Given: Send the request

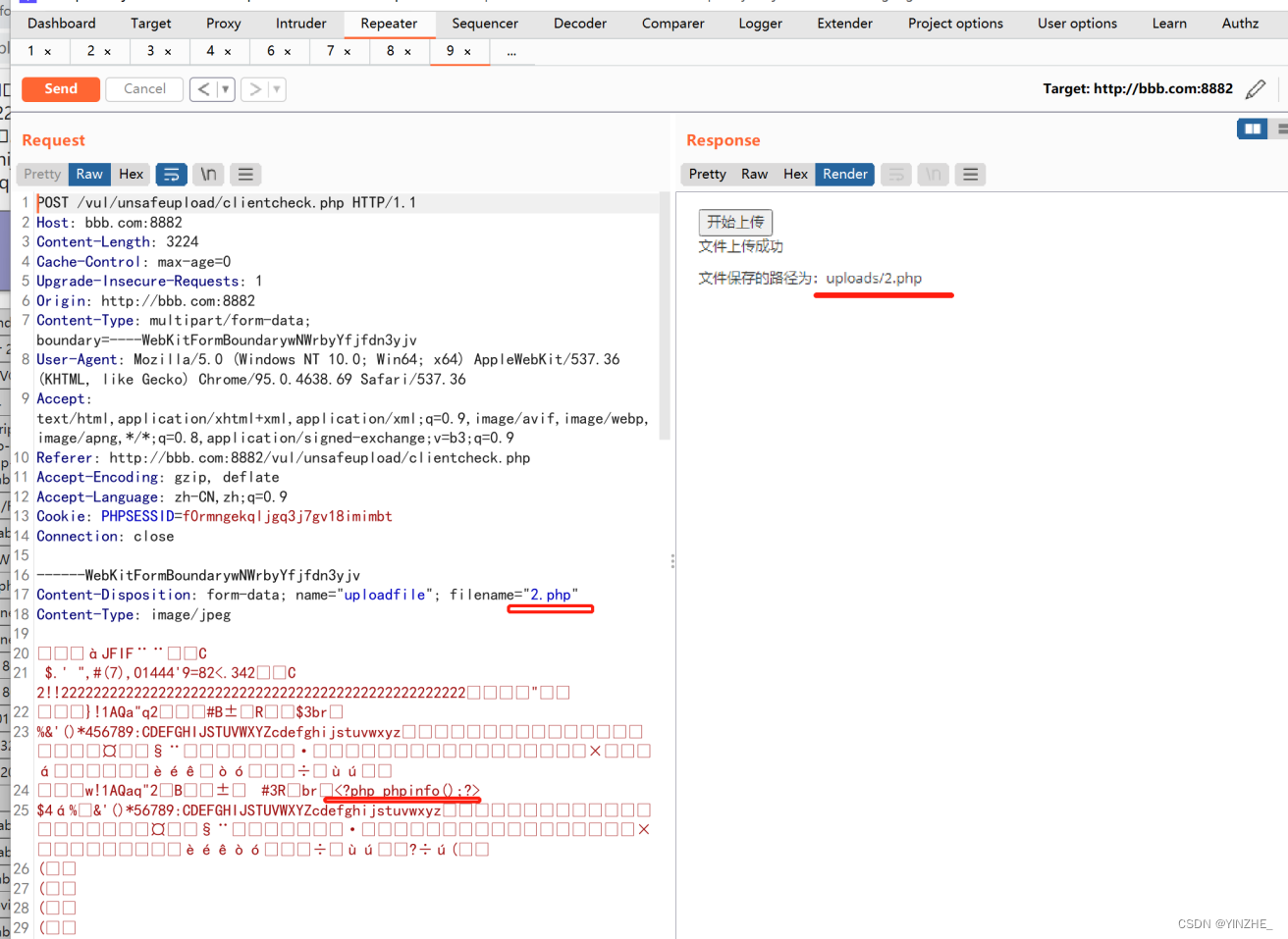Looking at the screenshot, I should point(61,89).
